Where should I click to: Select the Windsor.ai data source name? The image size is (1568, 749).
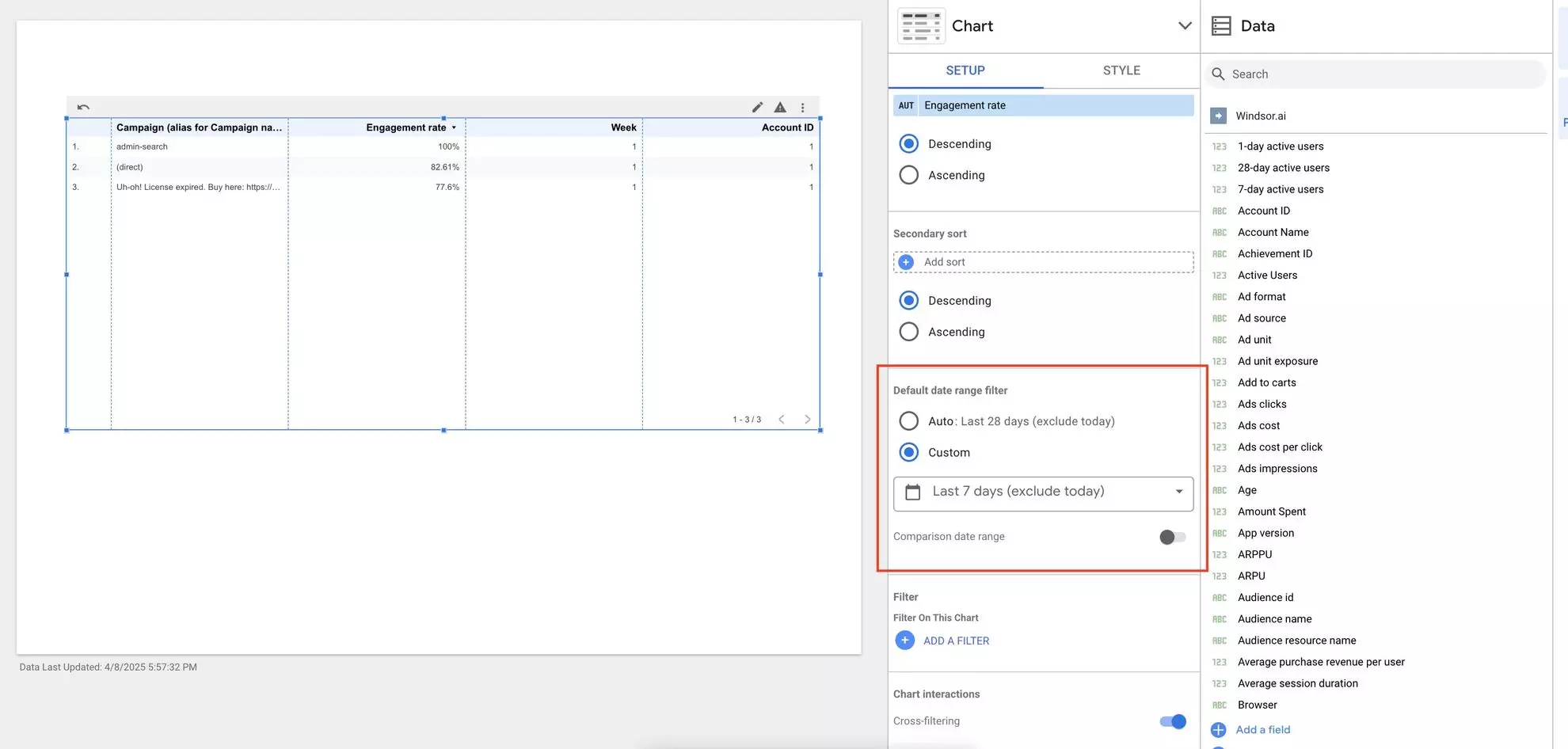(x=1261, y=116)
